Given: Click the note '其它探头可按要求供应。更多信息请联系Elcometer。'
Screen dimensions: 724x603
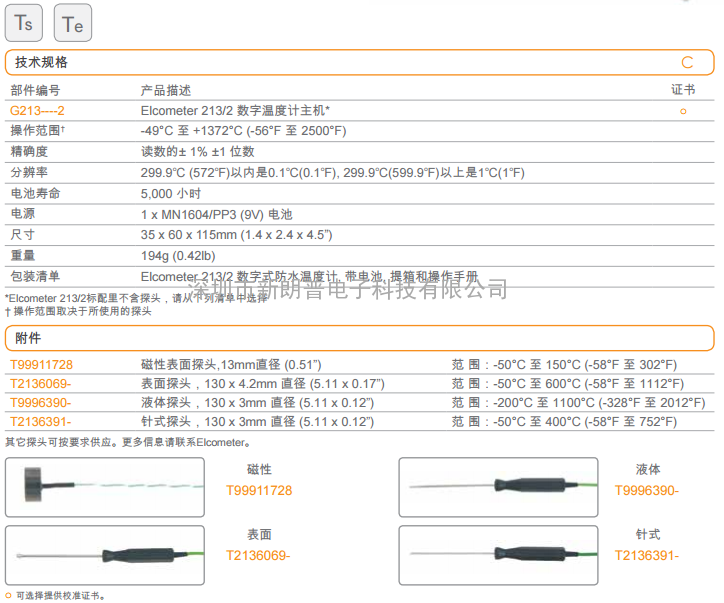Looking at the screenshot, I should pos(128,442).
